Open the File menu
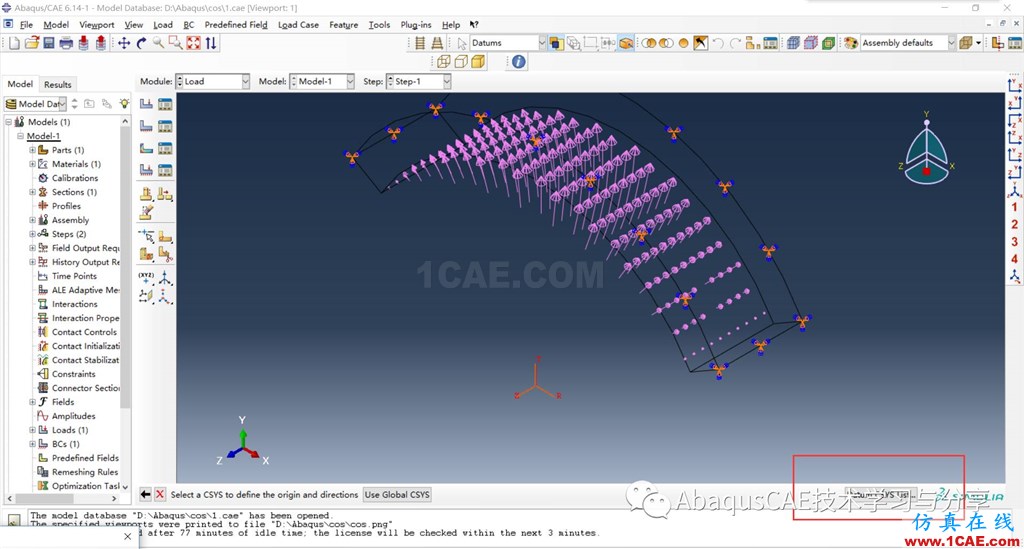Screen dimensions: 1024x549 tap(26, 25)
